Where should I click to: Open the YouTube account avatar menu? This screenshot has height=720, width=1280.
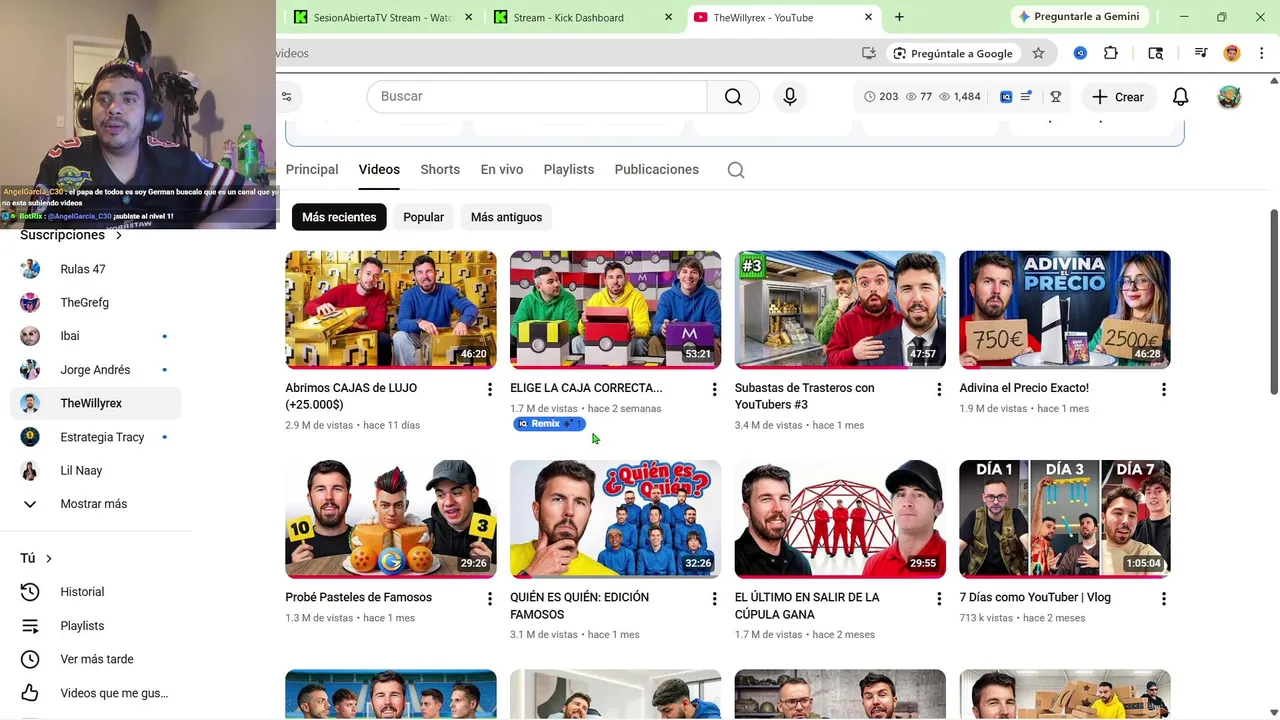(1229, 97)
